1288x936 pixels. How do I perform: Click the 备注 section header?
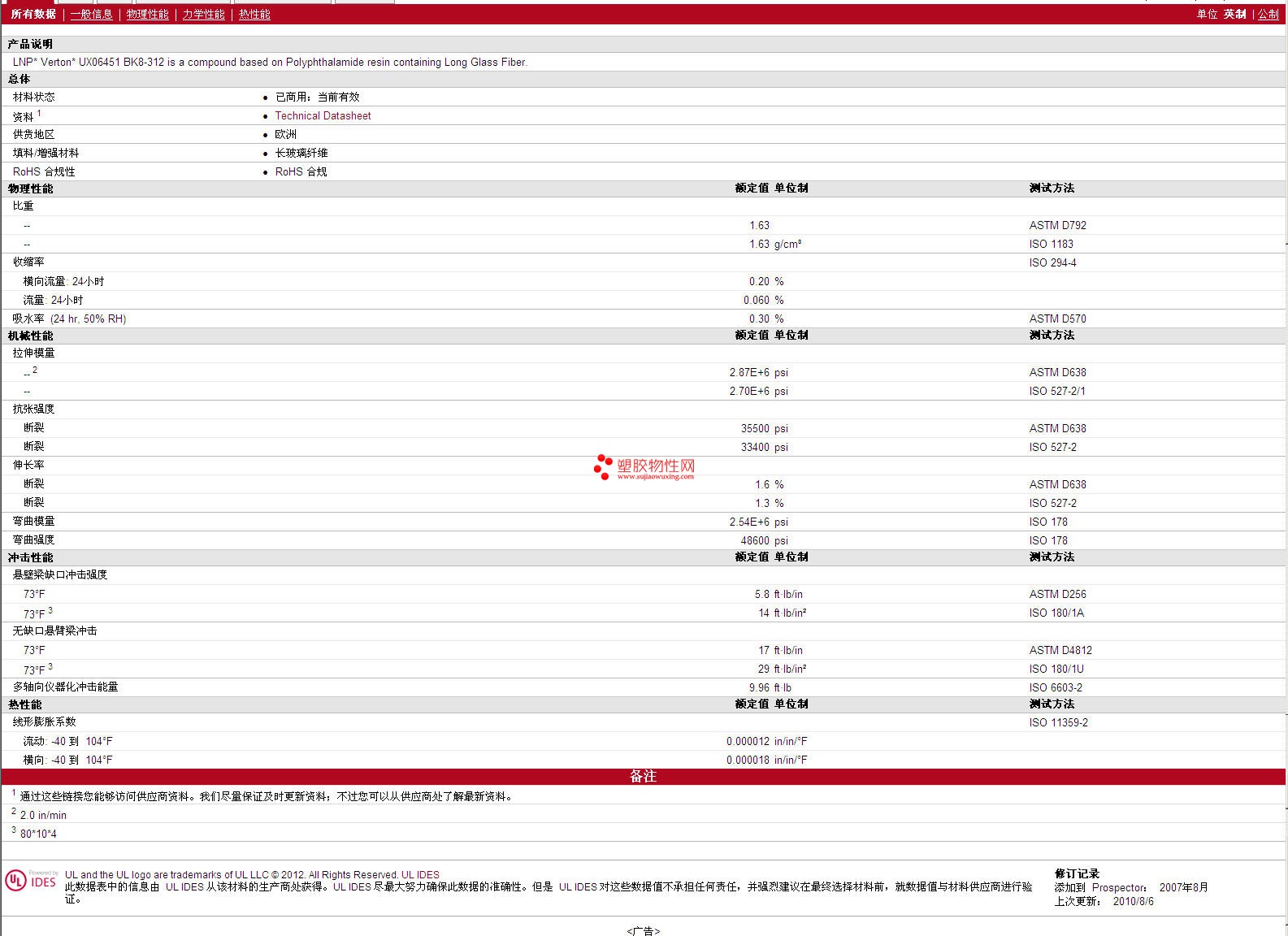tap(643, 776)
